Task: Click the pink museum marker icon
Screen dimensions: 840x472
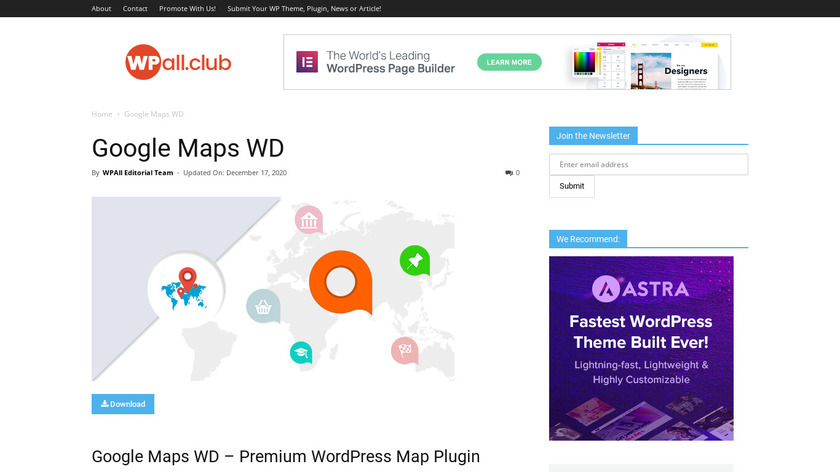Action: pyautogui.click(x=309, y=220)
